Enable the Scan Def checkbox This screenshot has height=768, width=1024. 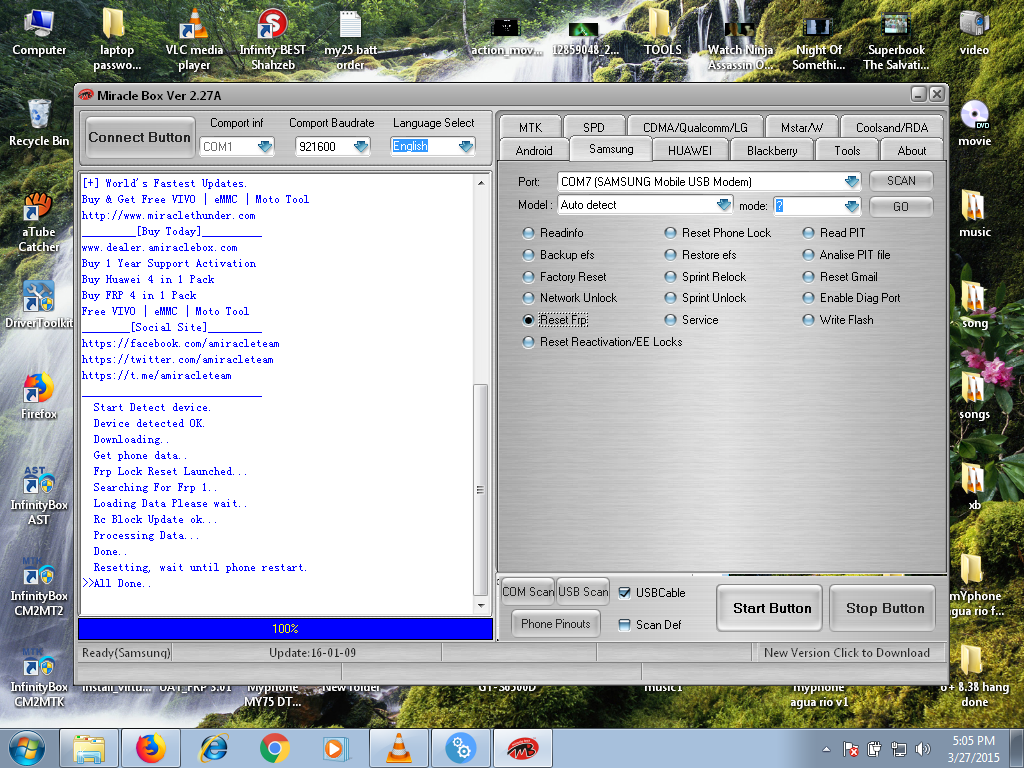pos(624,625)
